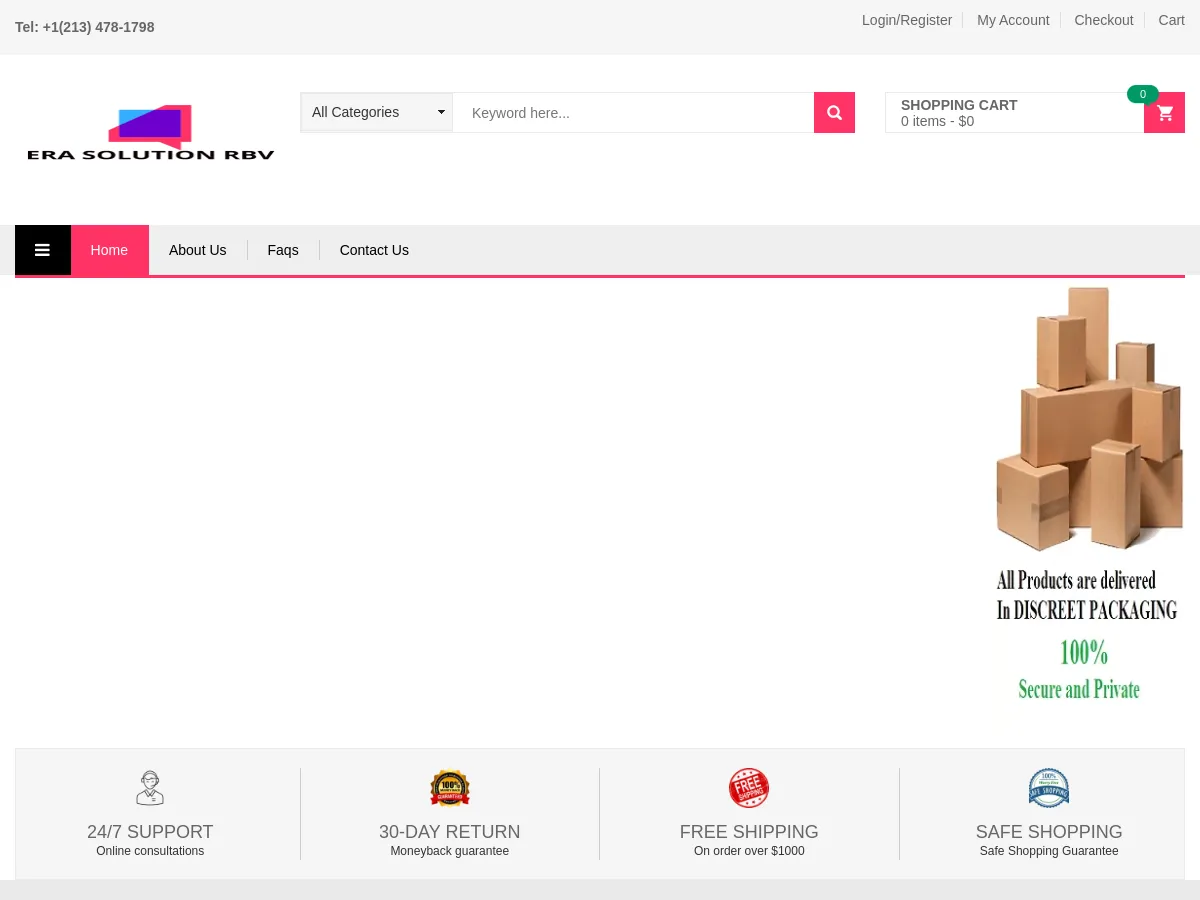Click the 30-Day Return guarantee badge icon
The height and width of the screenshot is (900, 1200).
(x=449, y=788)
